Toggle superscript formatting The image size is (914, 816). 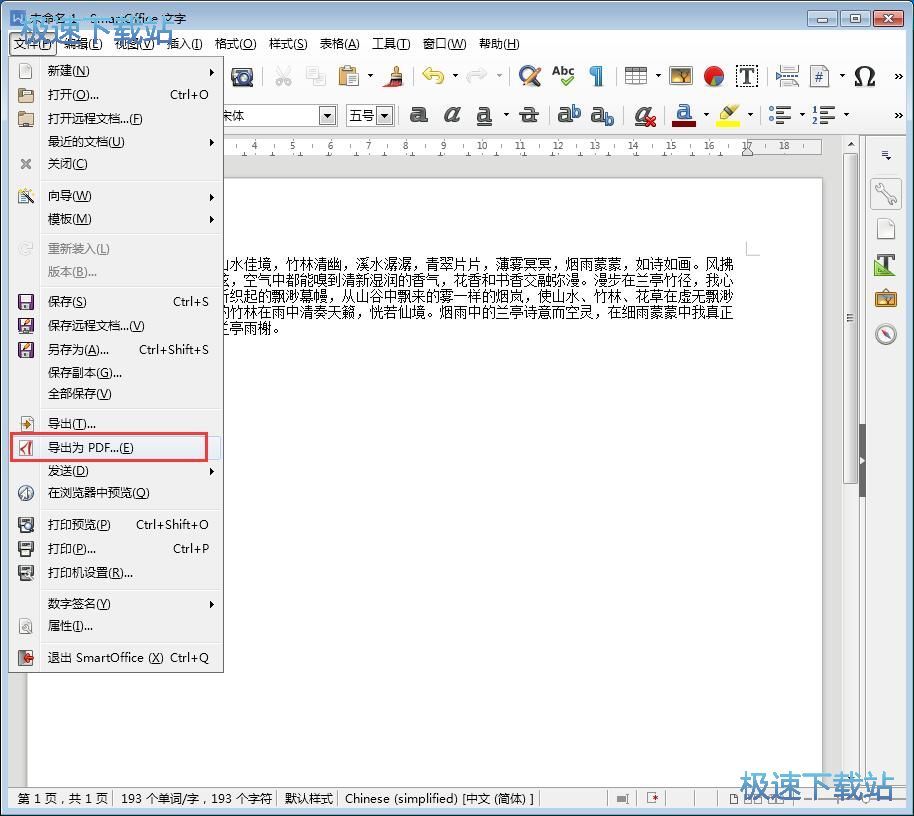(x=569, y=115)
